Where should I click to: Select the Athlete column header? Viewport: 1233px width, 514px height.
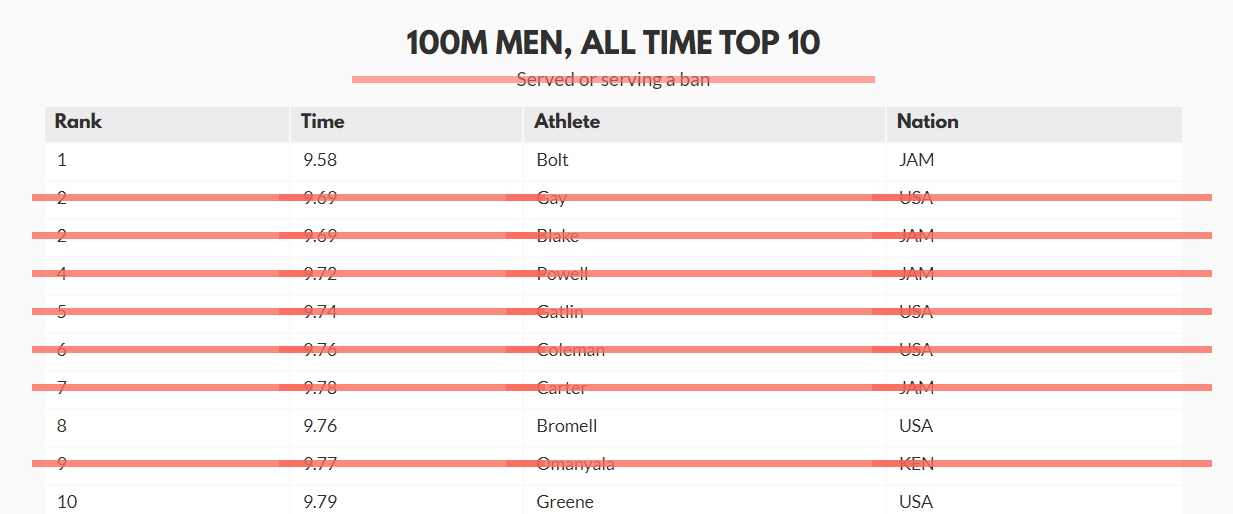[x=567, y=122]
